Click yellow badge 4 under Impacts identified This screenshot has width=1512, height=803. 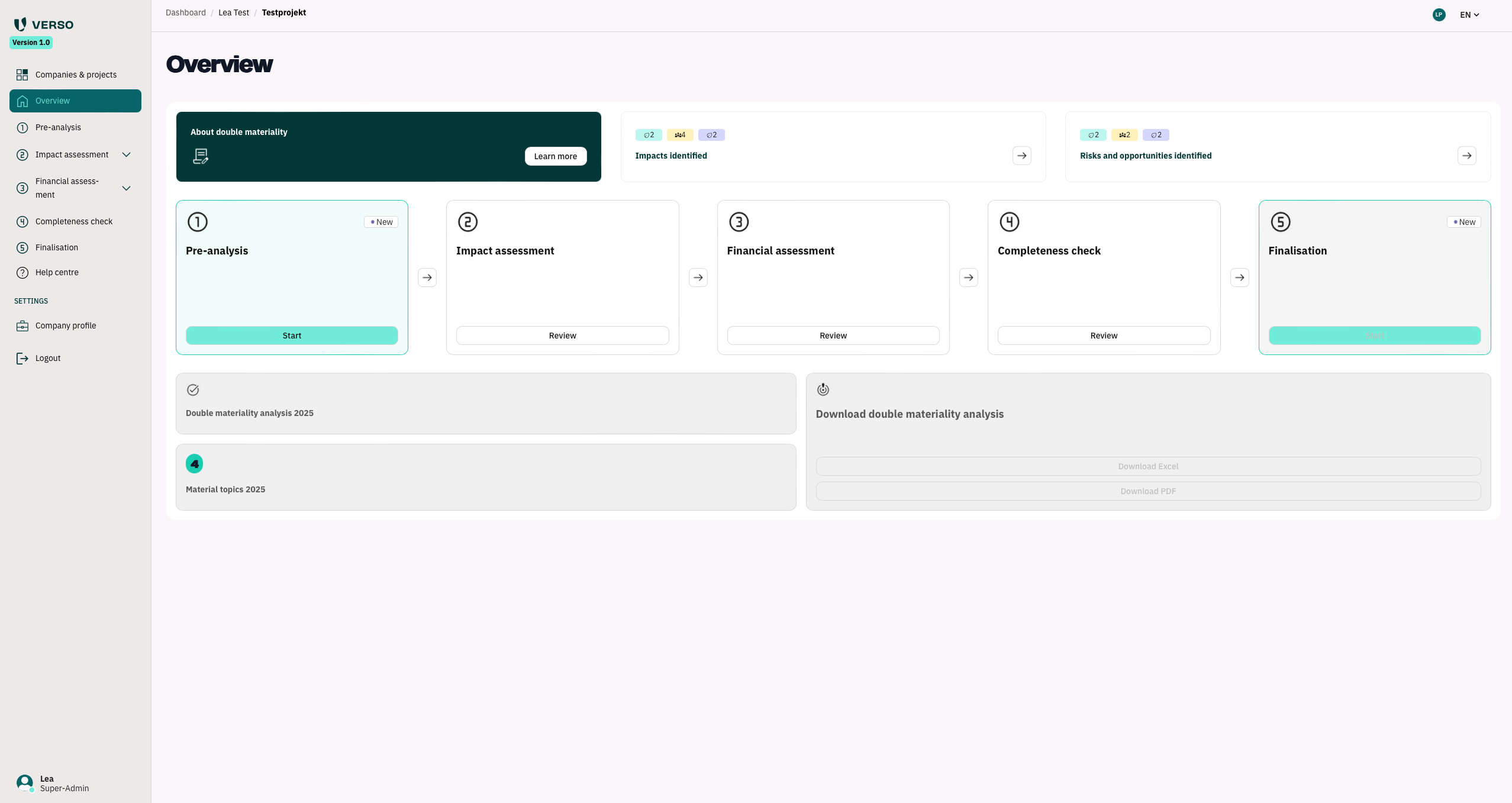point(680,135)
